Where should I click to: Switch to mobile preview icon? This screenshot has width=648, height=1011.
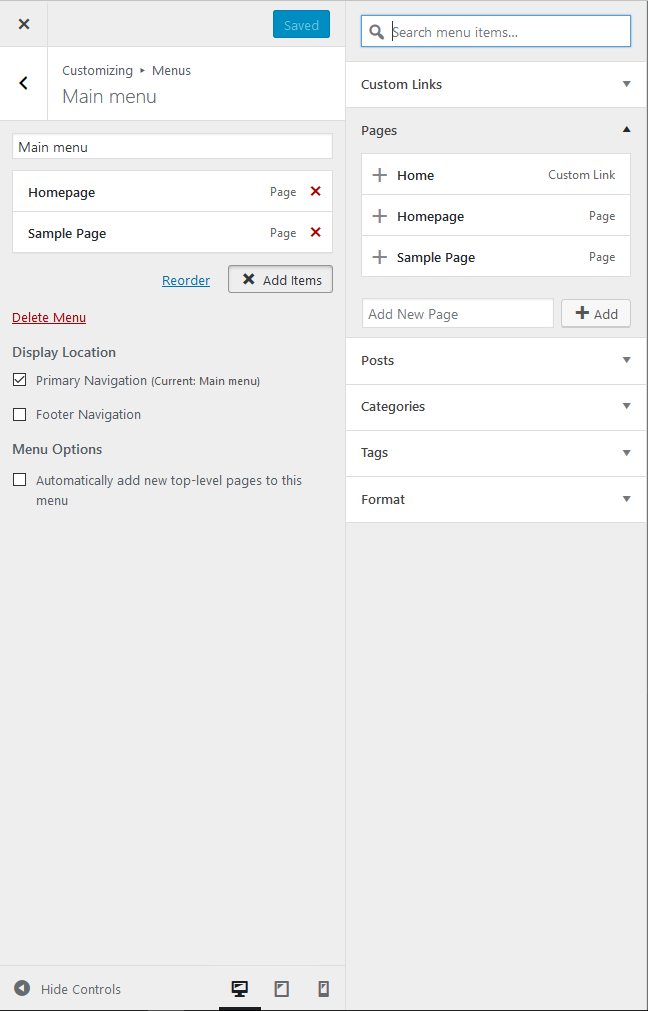pyautogui.click(x=324, y=988)
